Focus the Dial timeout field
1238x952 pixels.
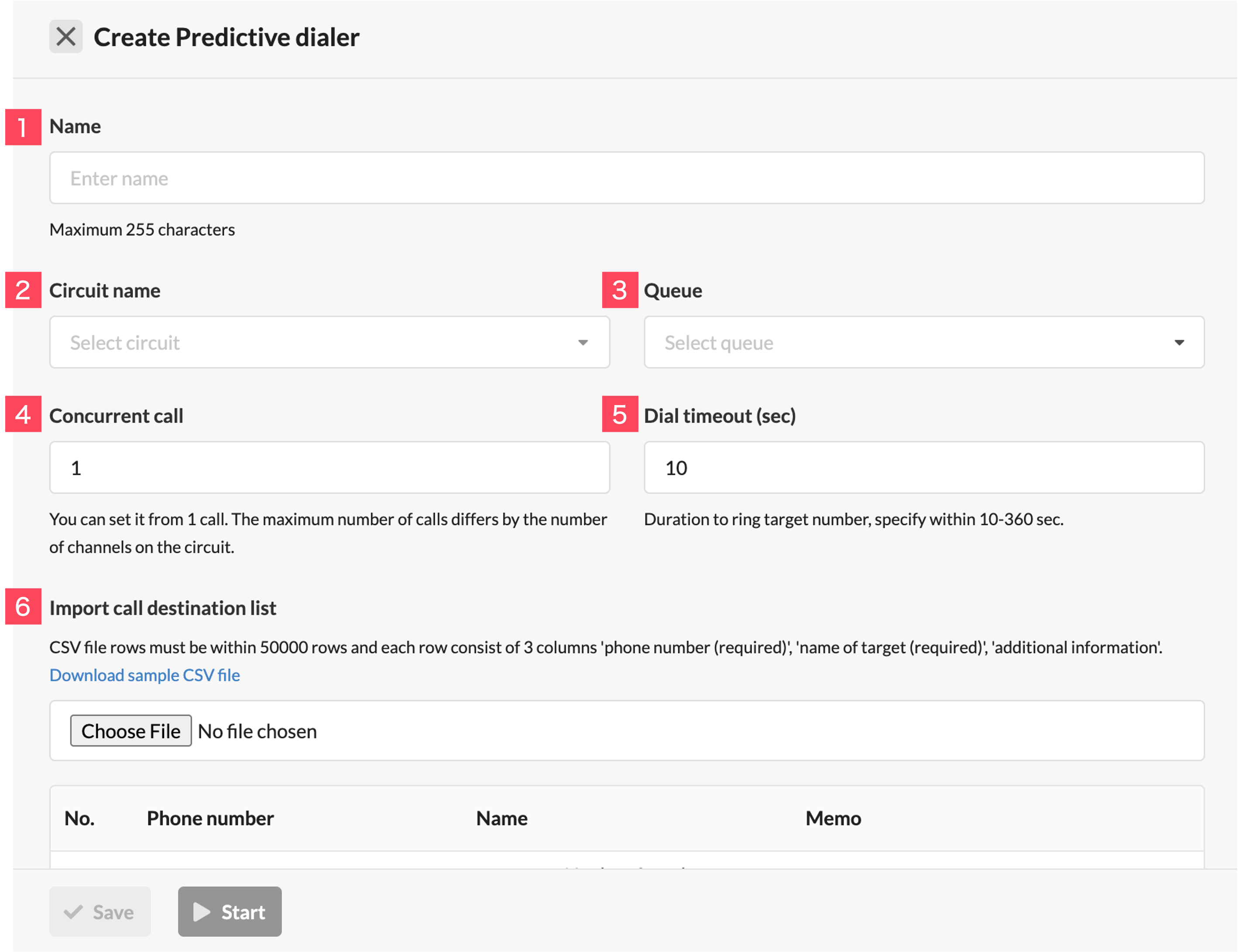923,467
